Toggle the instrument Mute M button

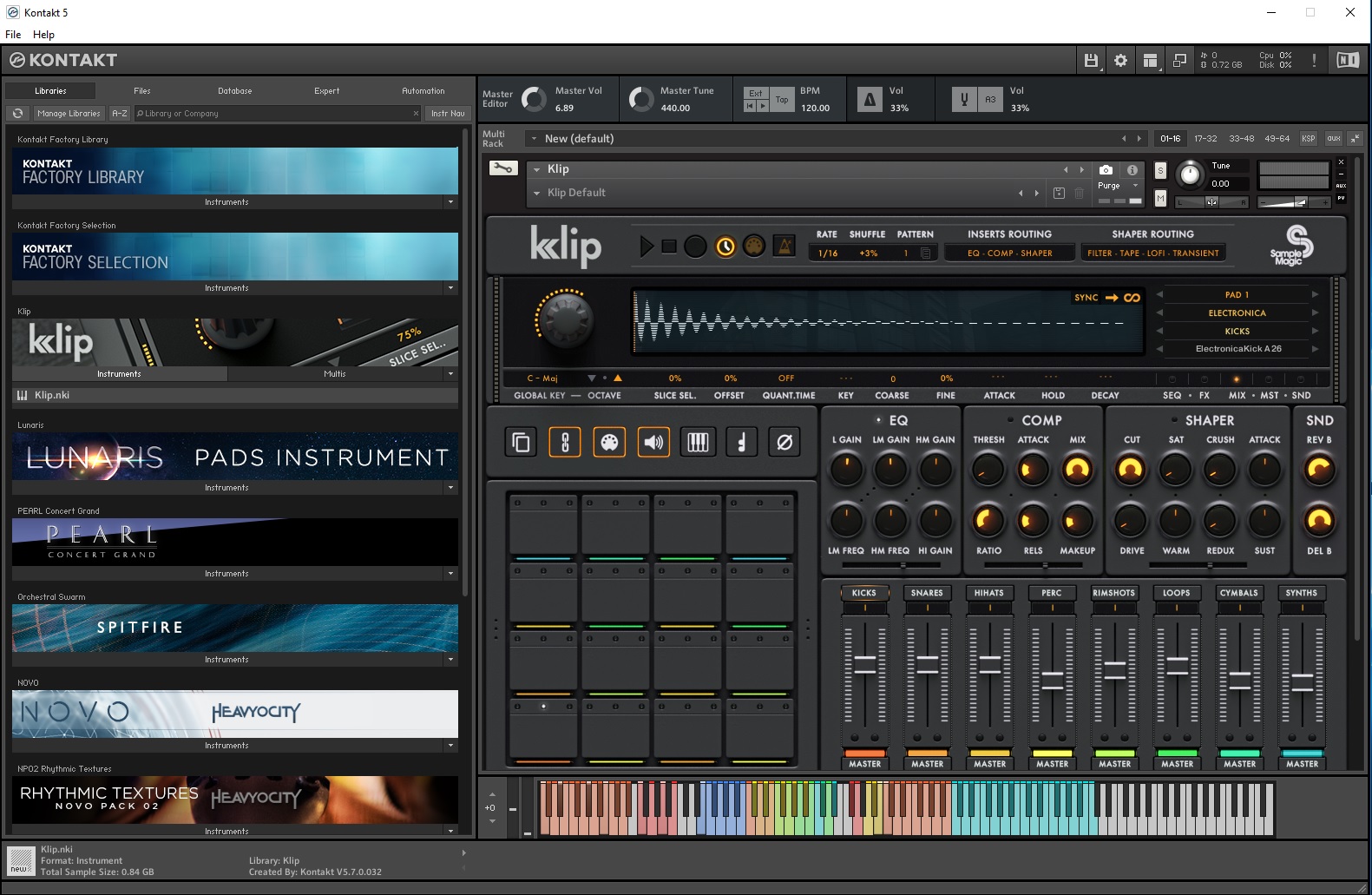(x=1160, y=199)
